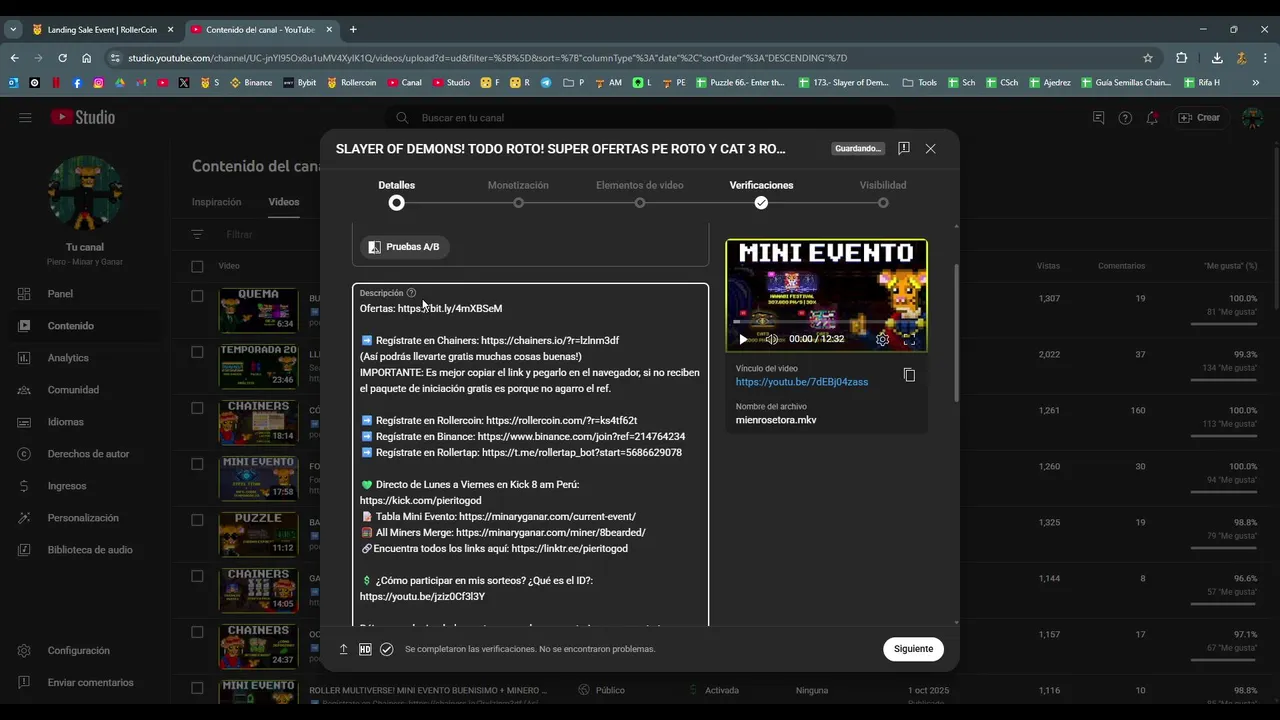Close the video details dialog
The height and width of the screenshot is (720, 1280).
tap(930, 148)
